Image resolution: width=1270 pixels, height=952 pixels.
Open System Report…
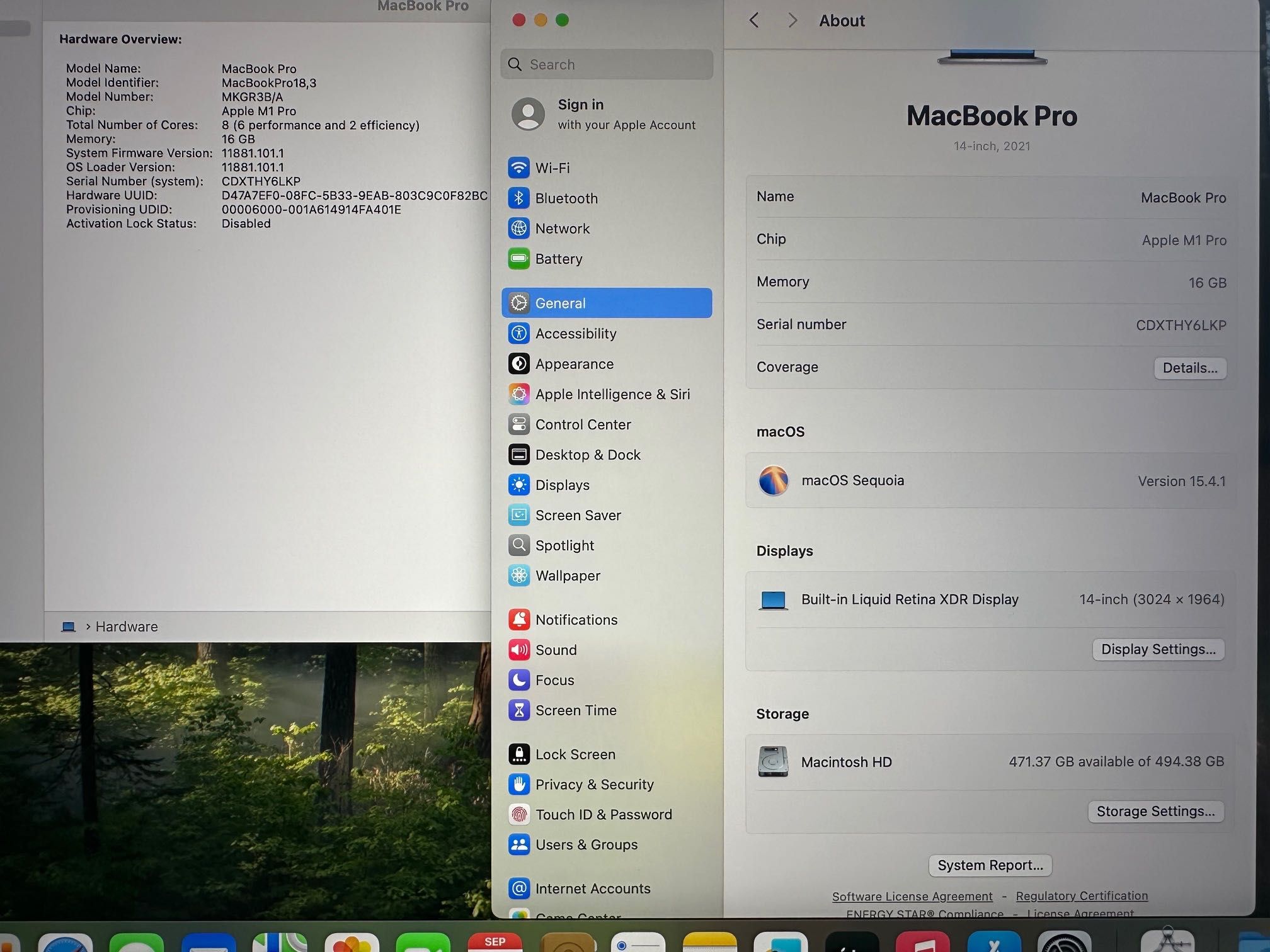990,865
